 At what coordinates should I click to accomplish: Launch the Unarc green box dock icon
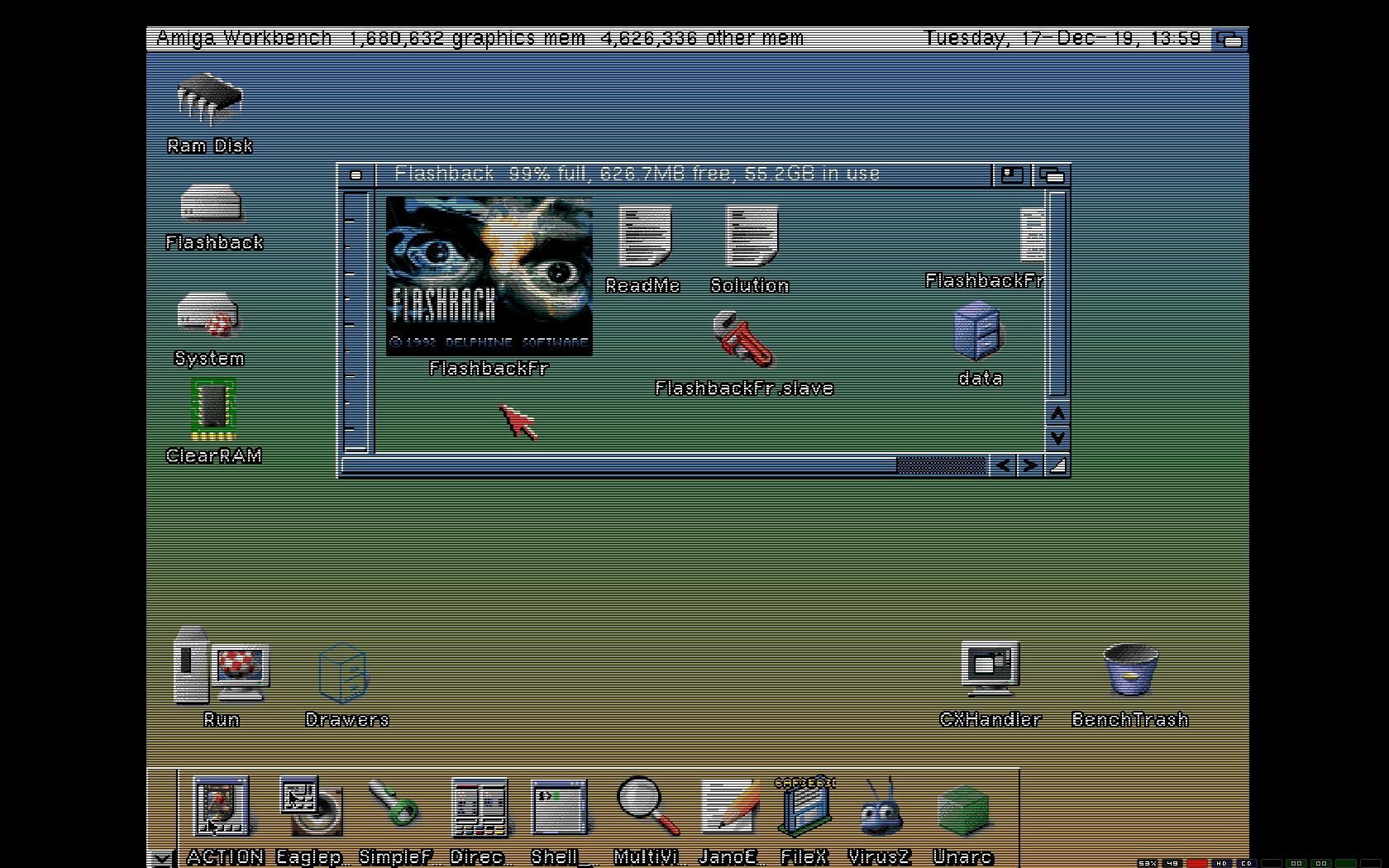tap(963, 810)
